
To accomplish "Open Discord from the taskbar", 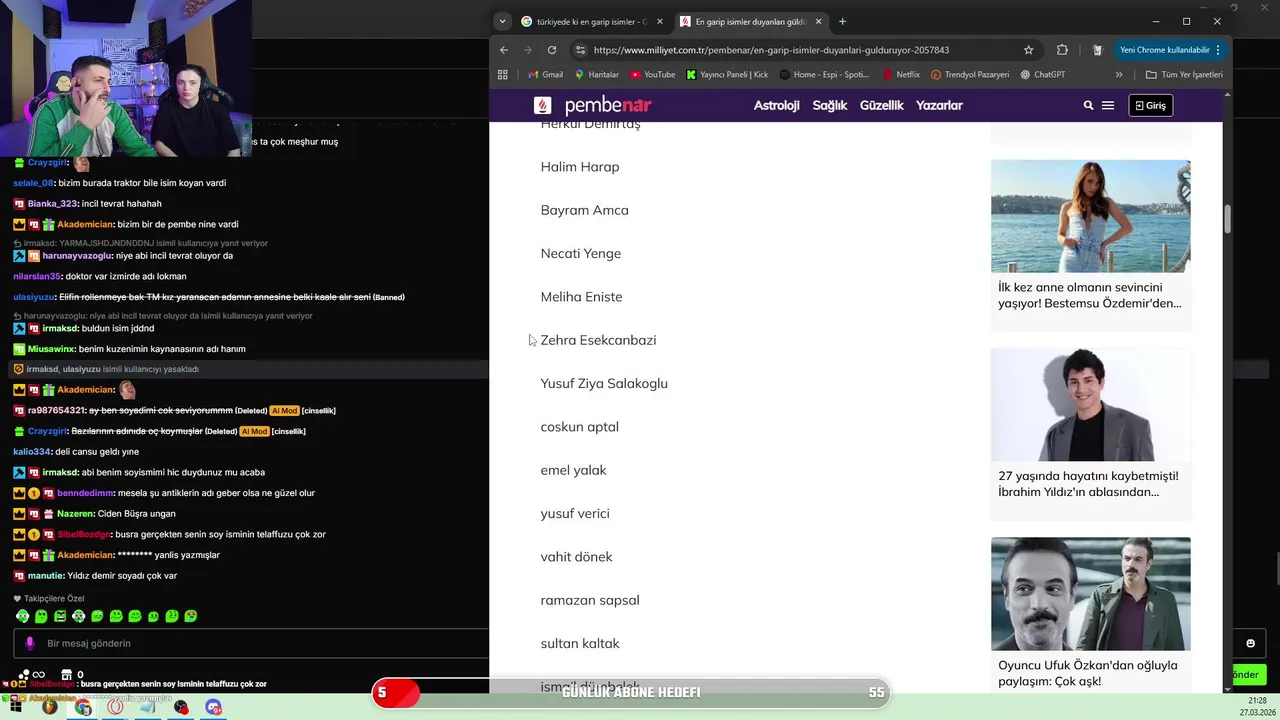I will point(213,707).
